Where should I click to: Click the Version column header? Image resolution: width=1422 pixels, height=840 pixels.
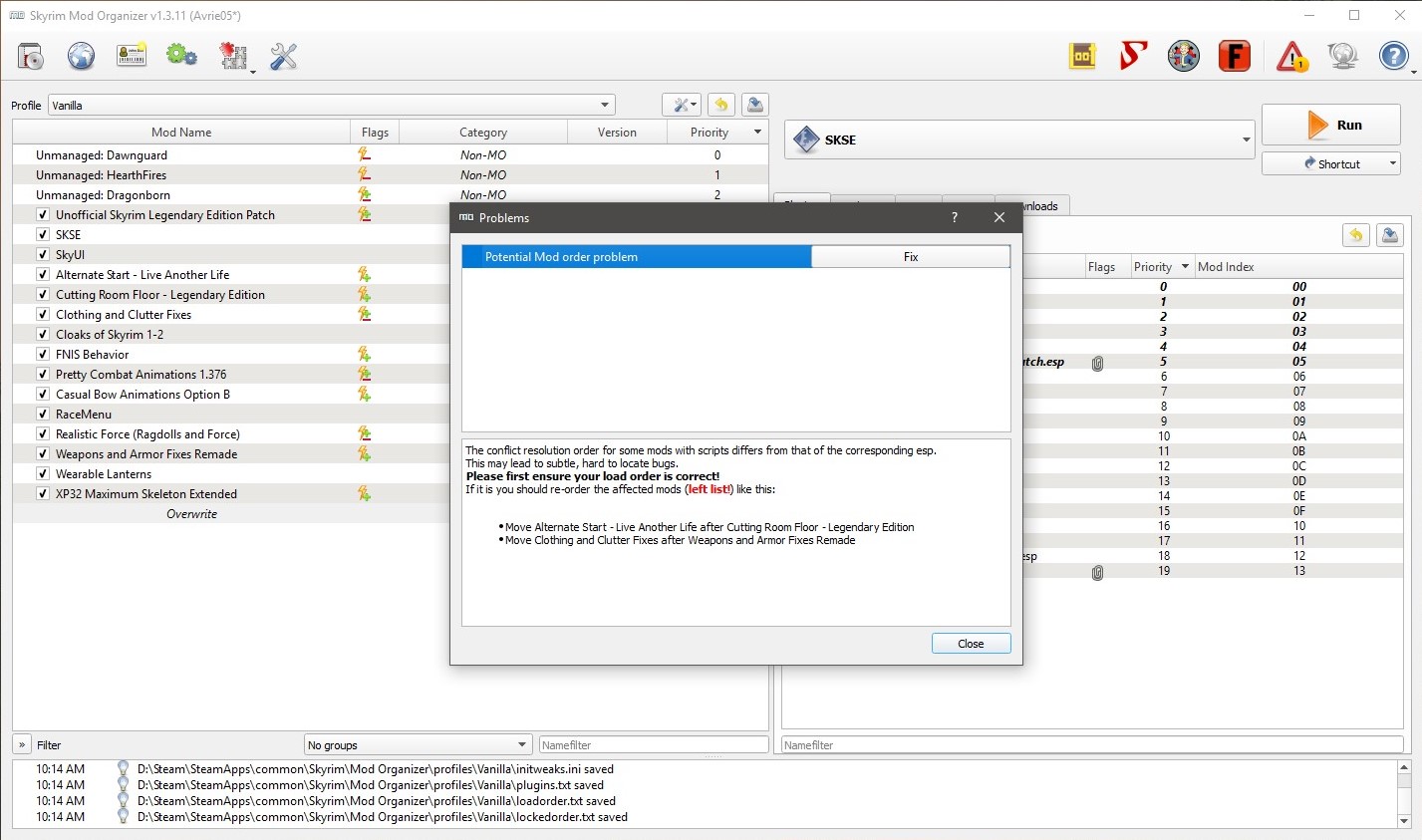pos(618,133)
